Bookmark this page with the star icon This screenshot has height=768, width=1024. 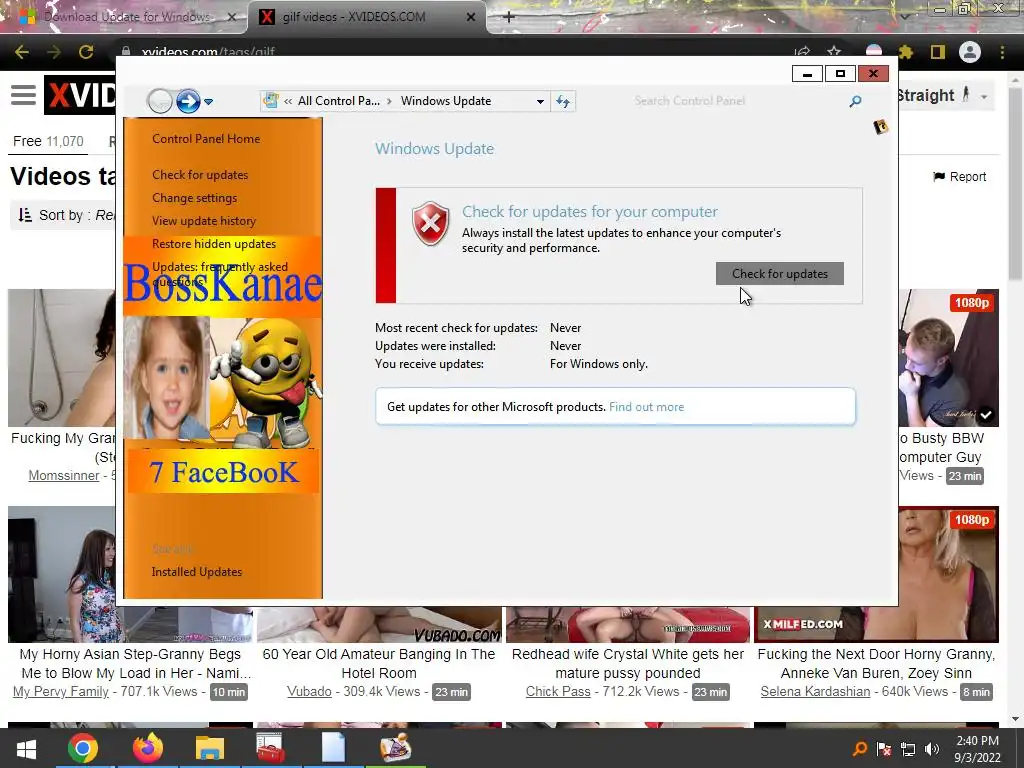click(834, 52)
